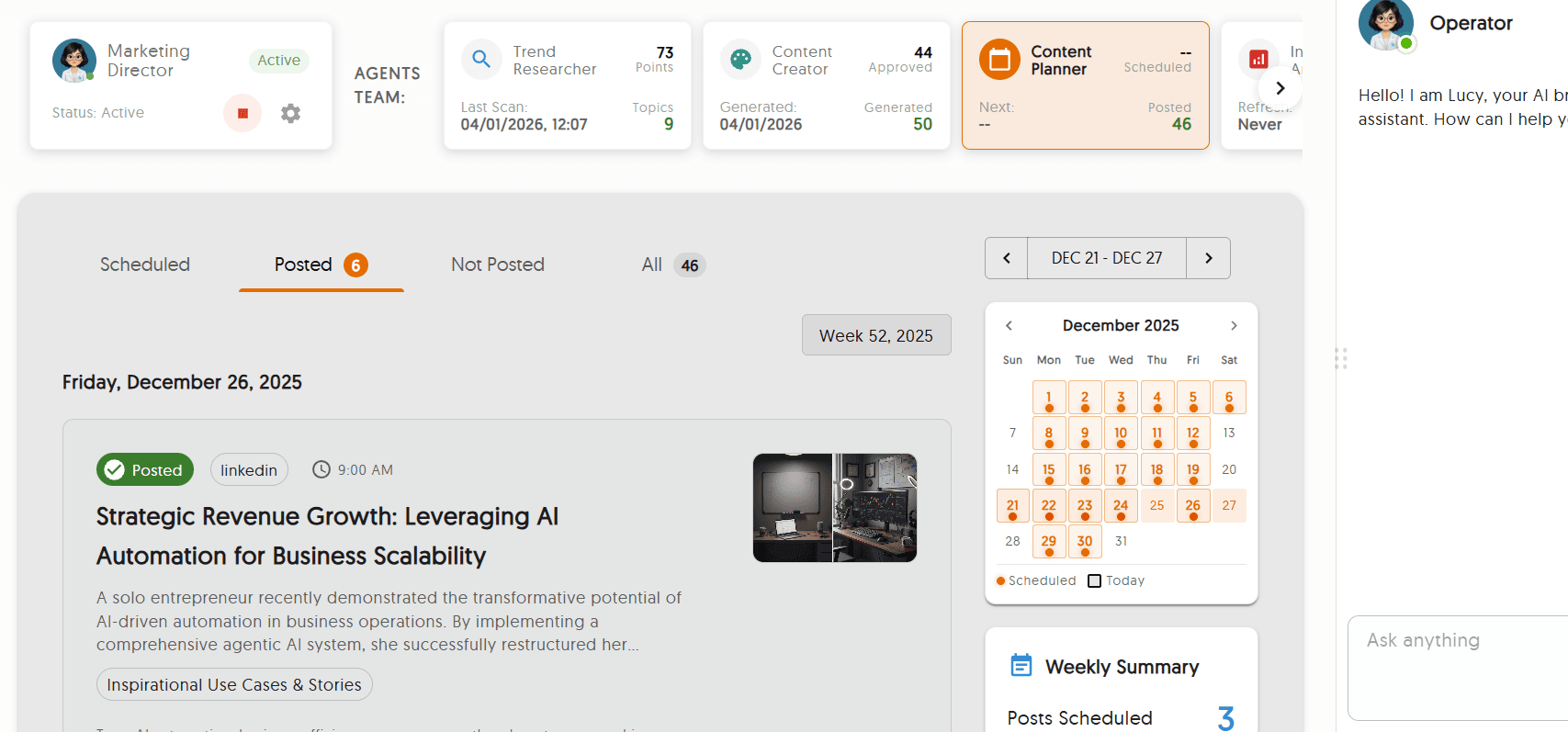Image resolution: width=1568 pixels, height=732 pixels.
Task: Show next month after December 2025
Action: coord(1234,325)
